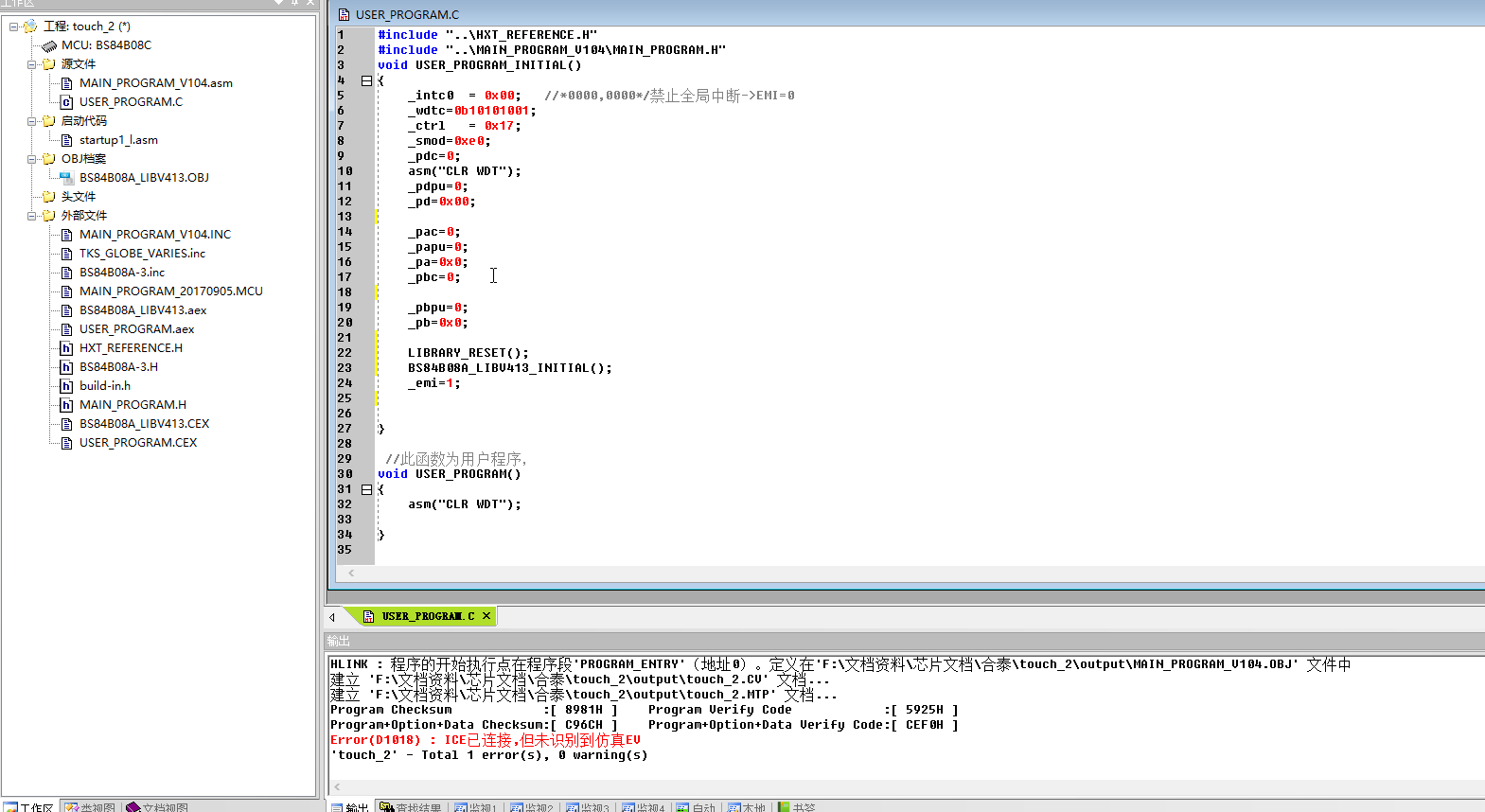Click the MAIN_PROGRAM_V104.asm file icon
This screenshot has width=1485, height=812.
click(66, 83)
